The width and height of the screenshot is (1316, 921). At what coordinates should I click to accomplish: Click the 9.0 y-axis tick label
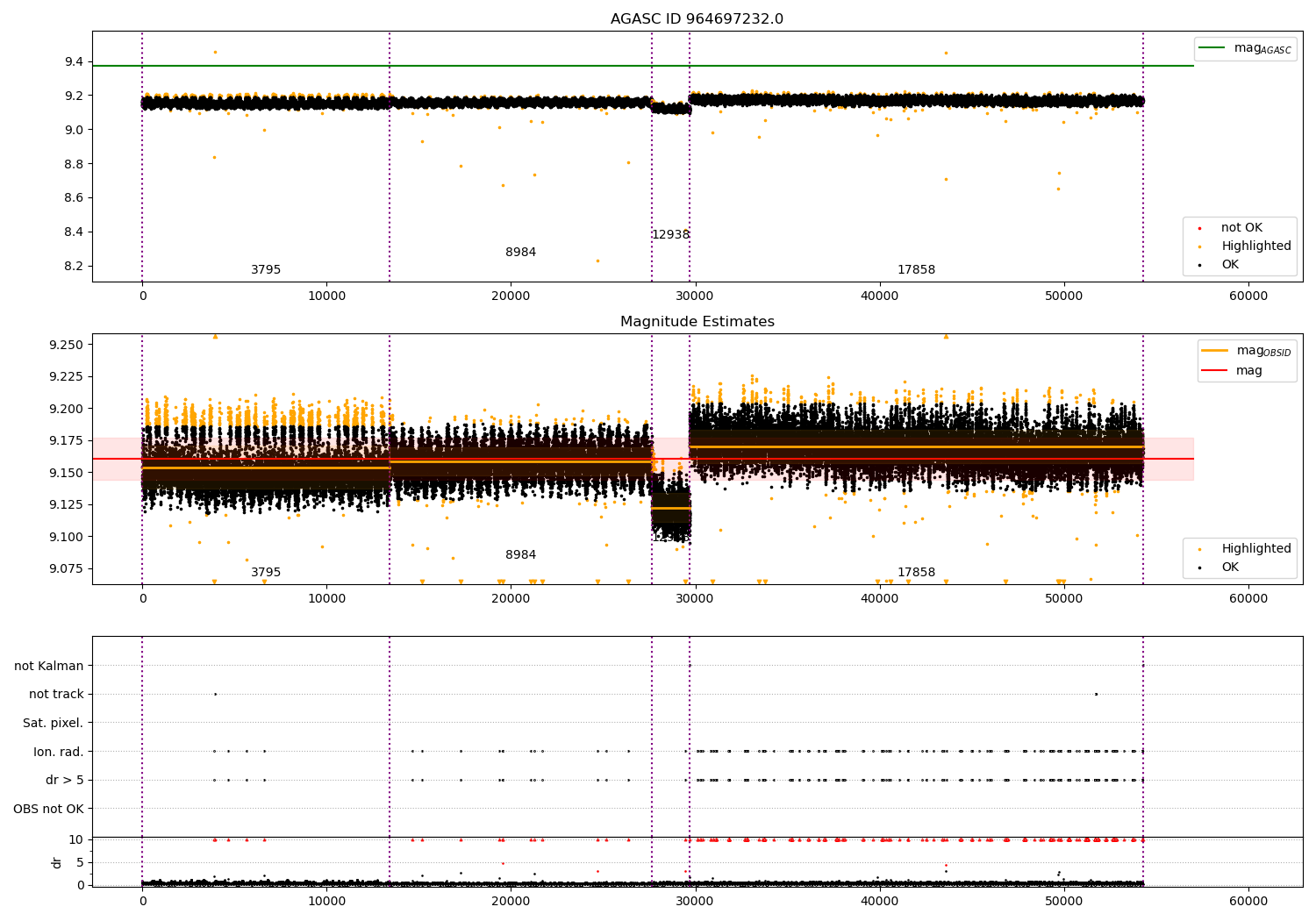(x=74, y=130)
